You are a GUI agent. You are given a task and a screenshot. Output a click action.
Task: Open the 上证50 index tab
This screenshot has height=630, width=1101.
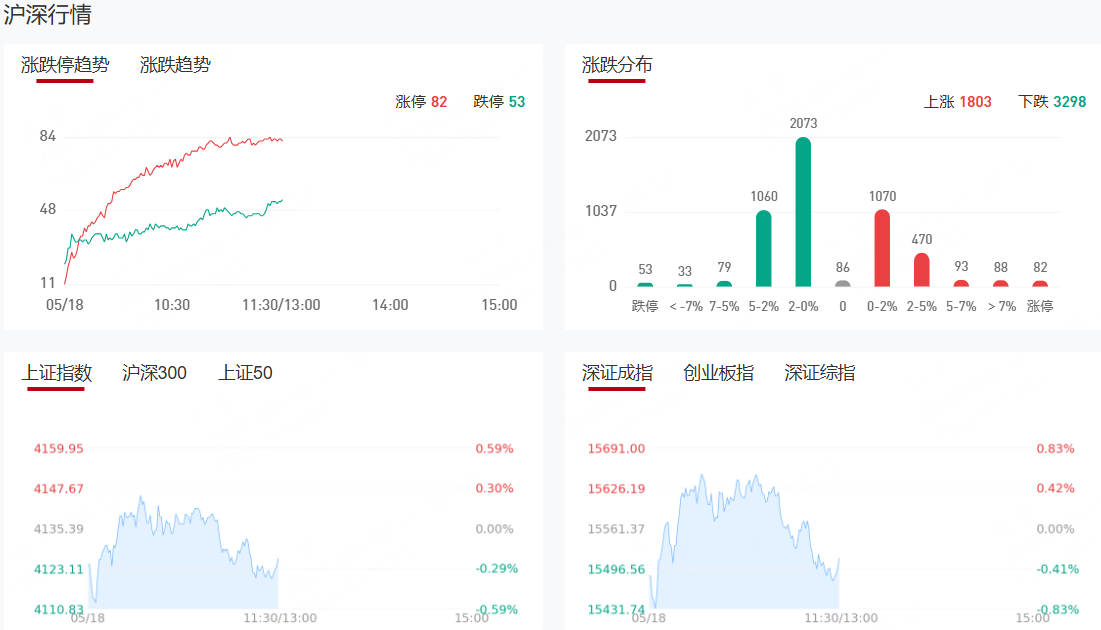(x=245, y=373)
